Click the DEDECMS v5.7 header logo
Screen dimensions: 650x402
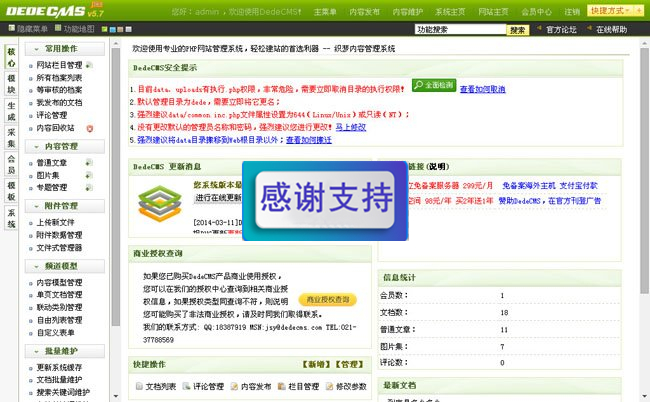point(54,11)
